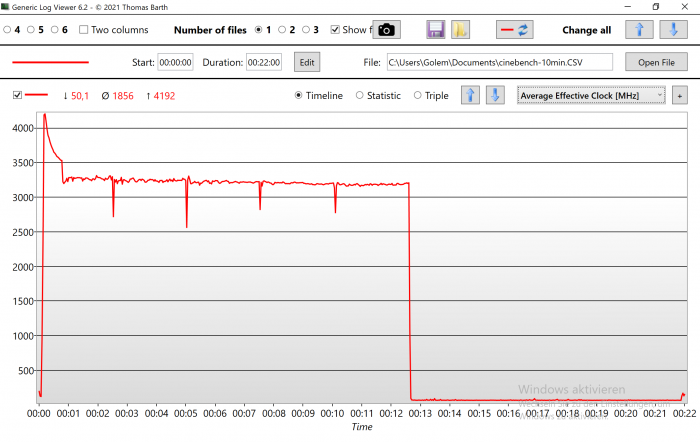Click the plus button beside sensor dropdown
700x442 pixels.
click(x=680, y=96)
